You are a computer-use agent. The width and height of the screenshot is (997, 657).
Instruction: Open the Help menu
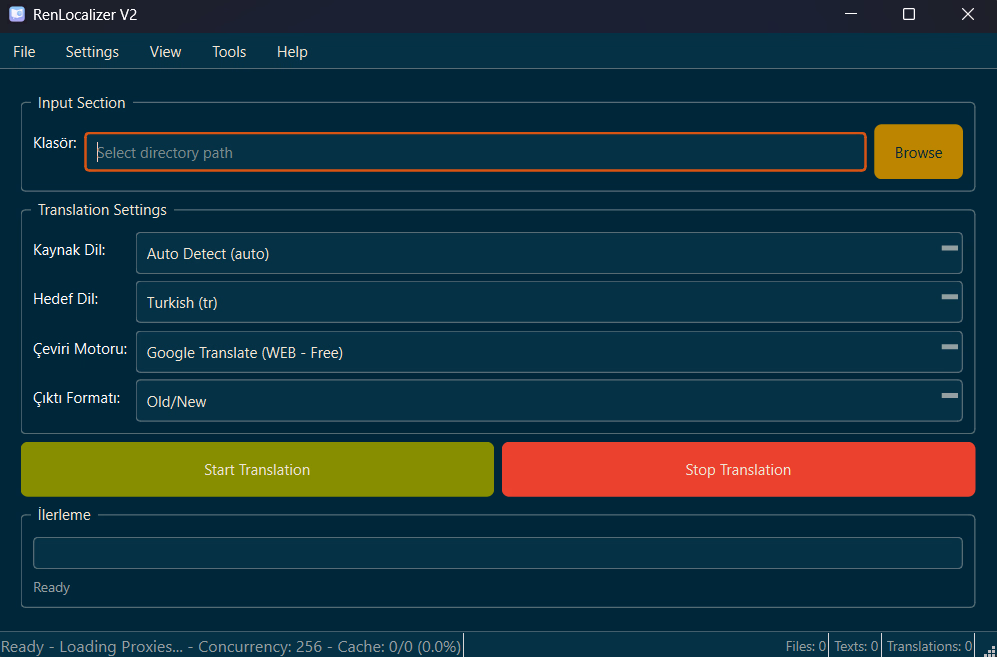coord(292,52)
